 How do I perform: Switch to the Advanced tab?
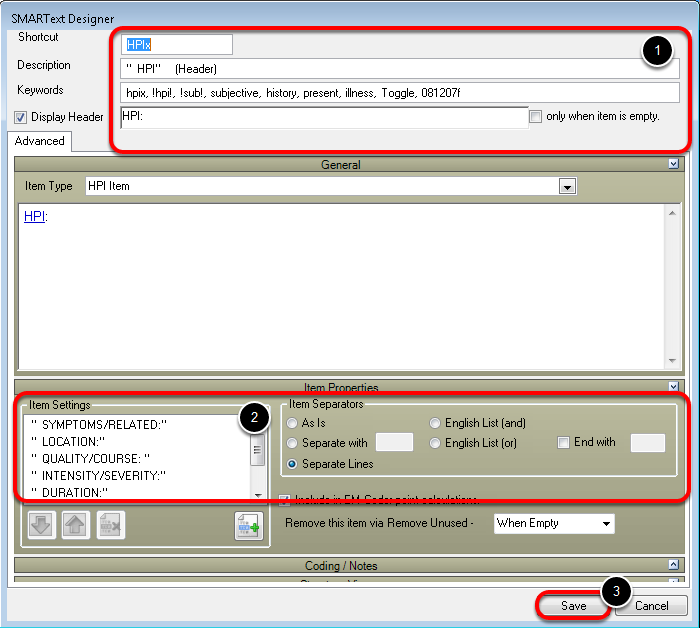[x=39, y=141]
